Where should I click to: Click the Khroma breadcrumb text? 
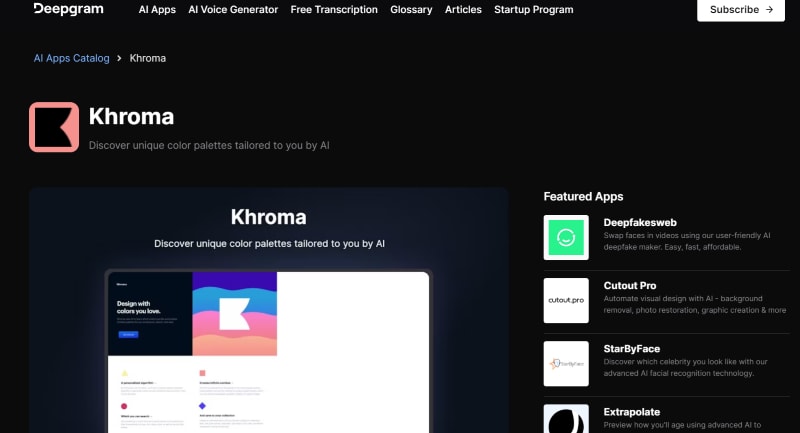click(x=147, y=58)
